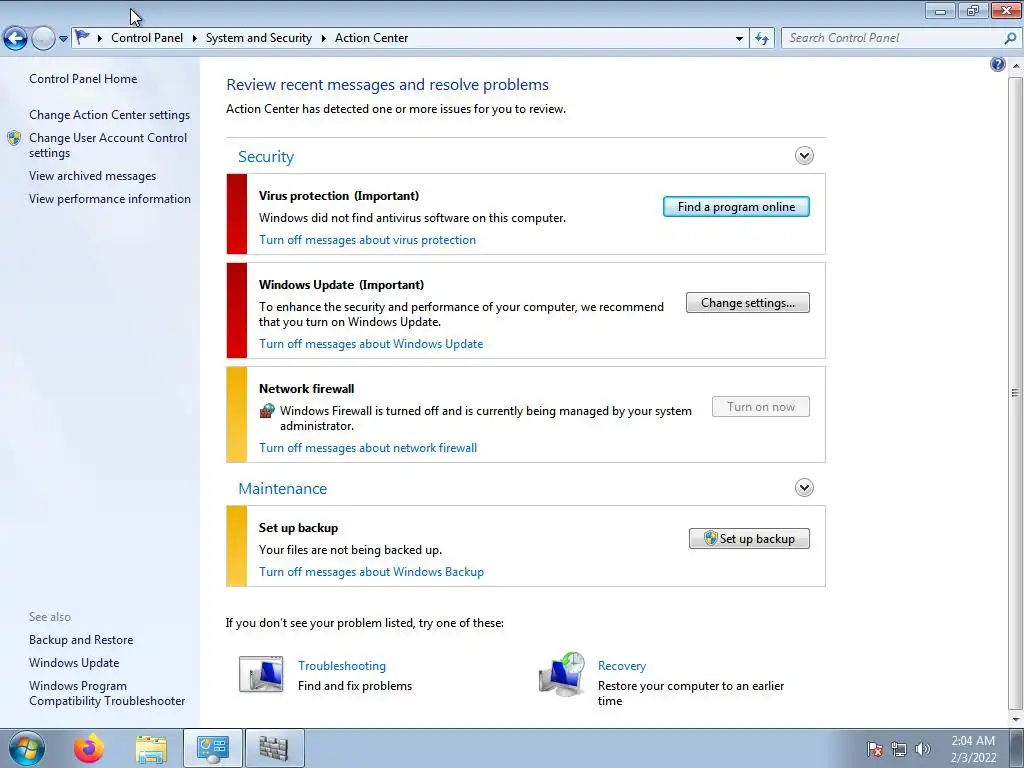Open Windows Explorer from the taskbar

pos(151,749)
